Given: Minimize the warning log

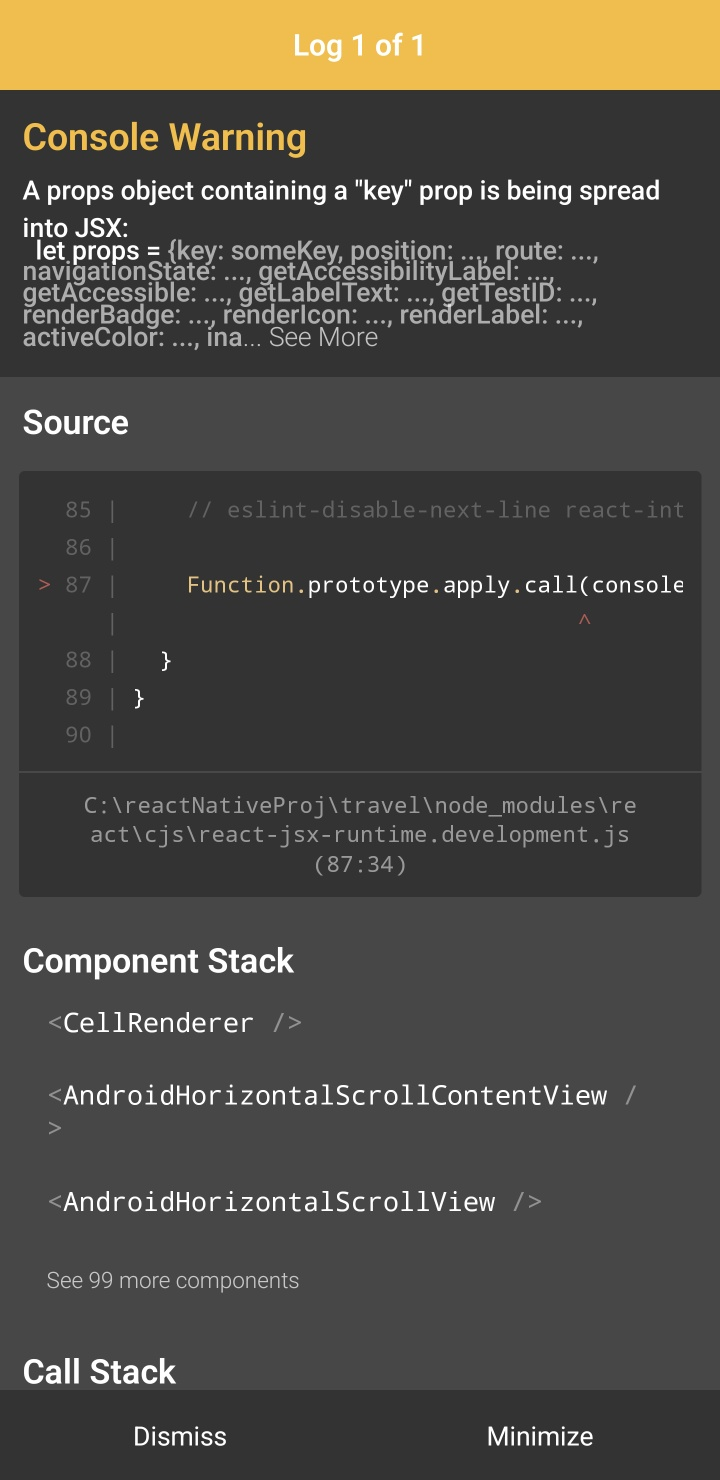Looking at the screenshot, I should point(540,1436).
